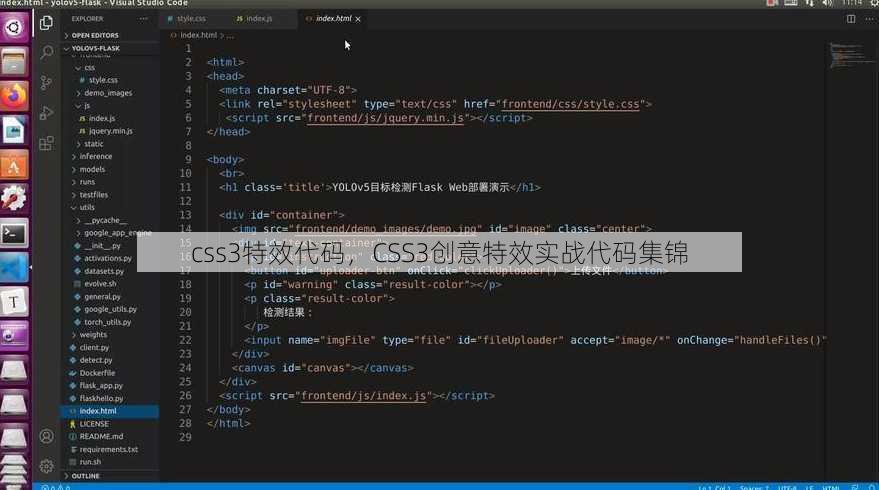Open README.md file
Screen dimensions: 879x490
(x=101, y=436)
